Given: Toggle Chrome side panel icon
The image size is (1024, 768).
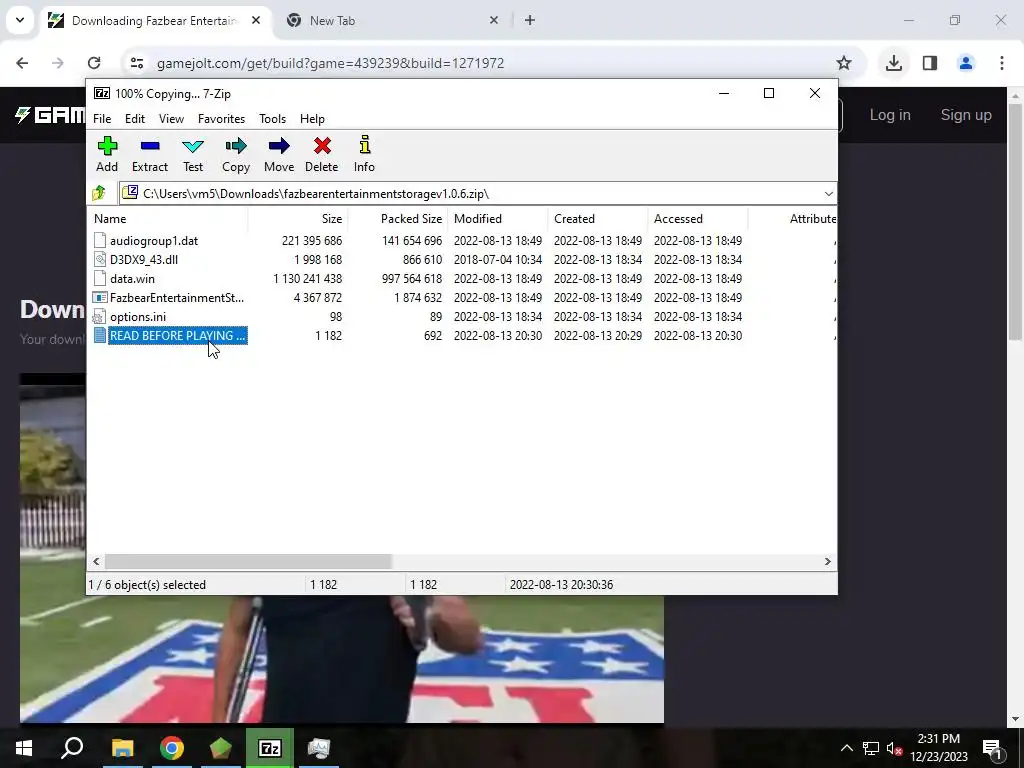Looking at the screenshot, I should click(x=930, y=63).
